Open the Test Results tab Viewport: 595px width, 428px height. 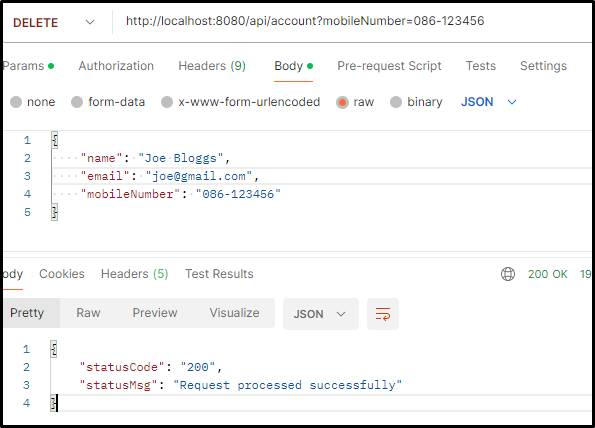point(219,274)
